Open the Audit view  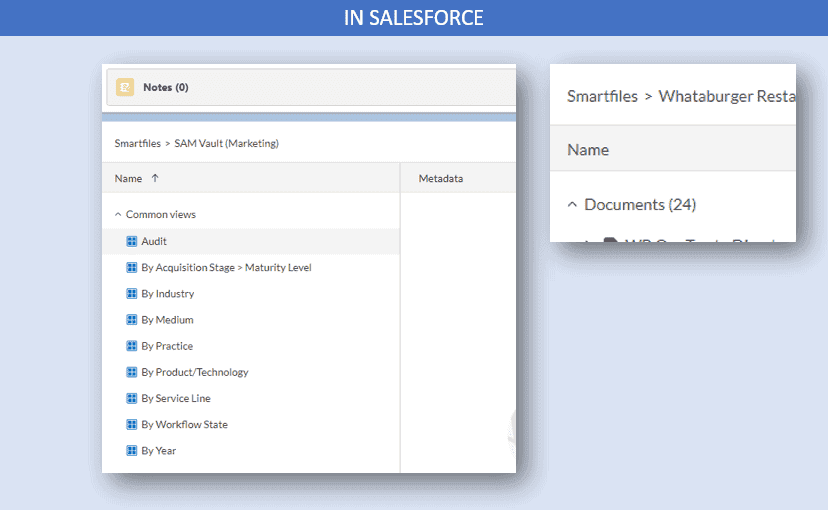[154, 241]
